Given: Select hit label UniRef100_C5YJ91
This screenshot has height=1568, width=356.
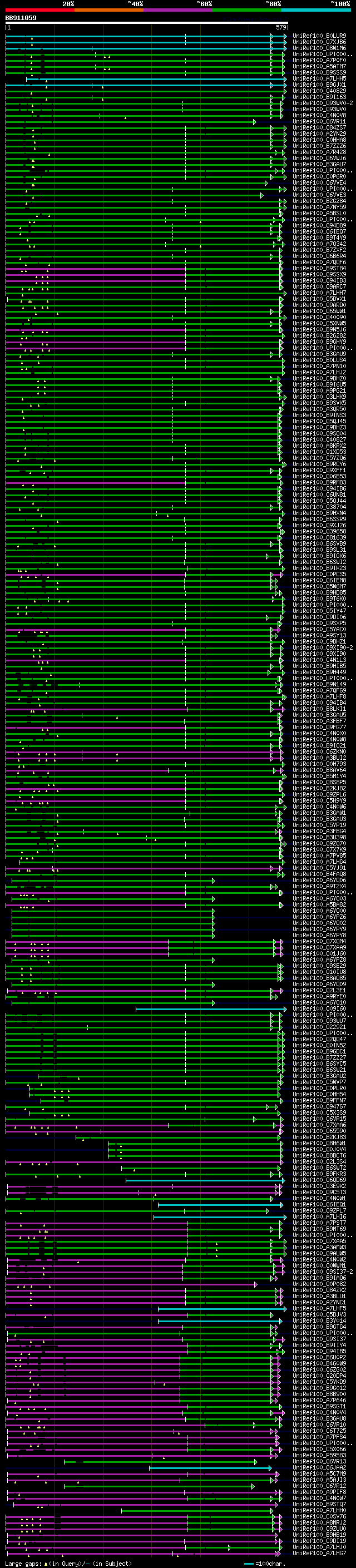Looking at the screenshot, I should pos(319,868).
